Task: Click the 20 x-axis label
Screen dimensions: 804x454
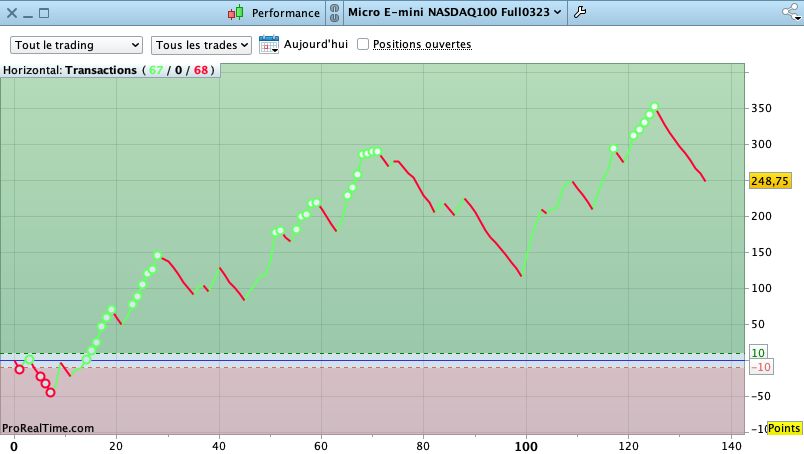Action: [116, 446]
